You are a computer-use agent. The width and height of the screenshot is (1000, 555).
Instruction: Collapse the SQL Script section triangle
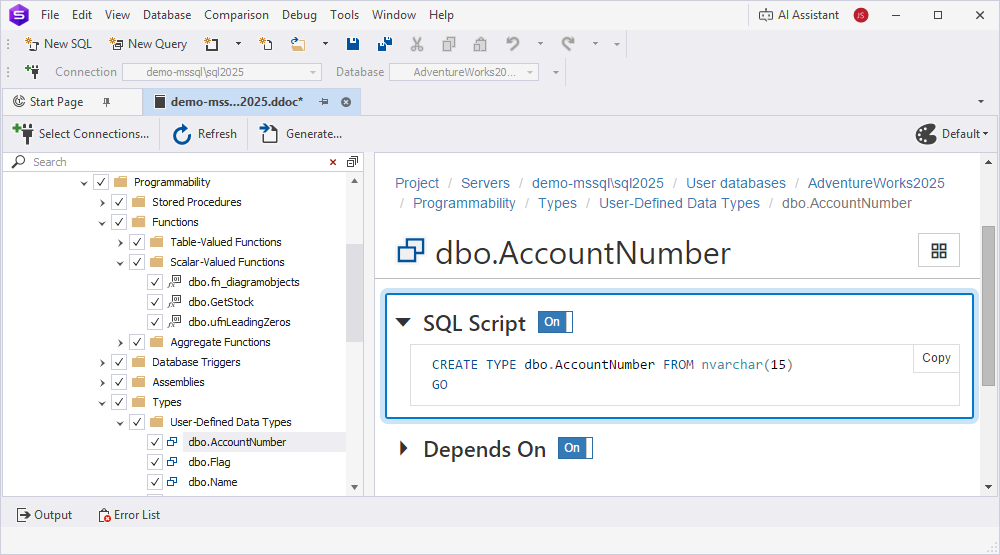click(403, 322)
